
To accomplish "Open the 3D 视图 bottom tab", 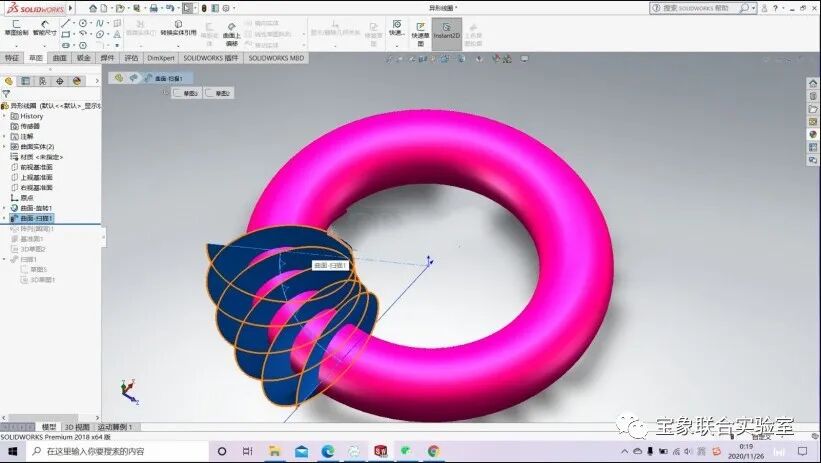I will [x=77, y=427].
